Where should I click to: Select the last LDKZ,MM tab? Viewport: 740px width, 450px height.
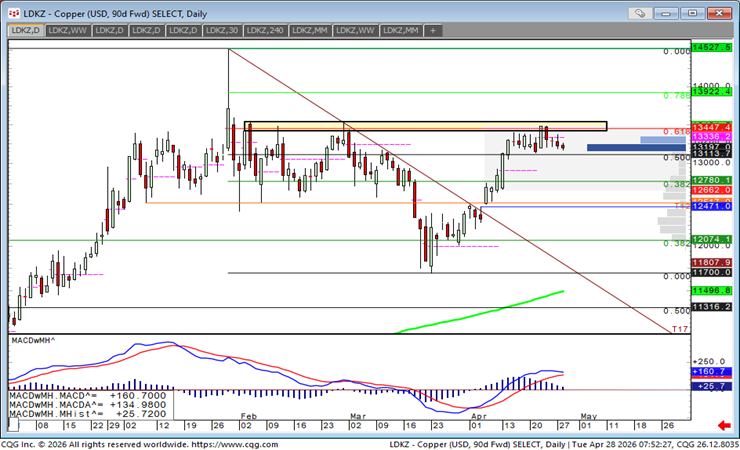pos(398,31)
